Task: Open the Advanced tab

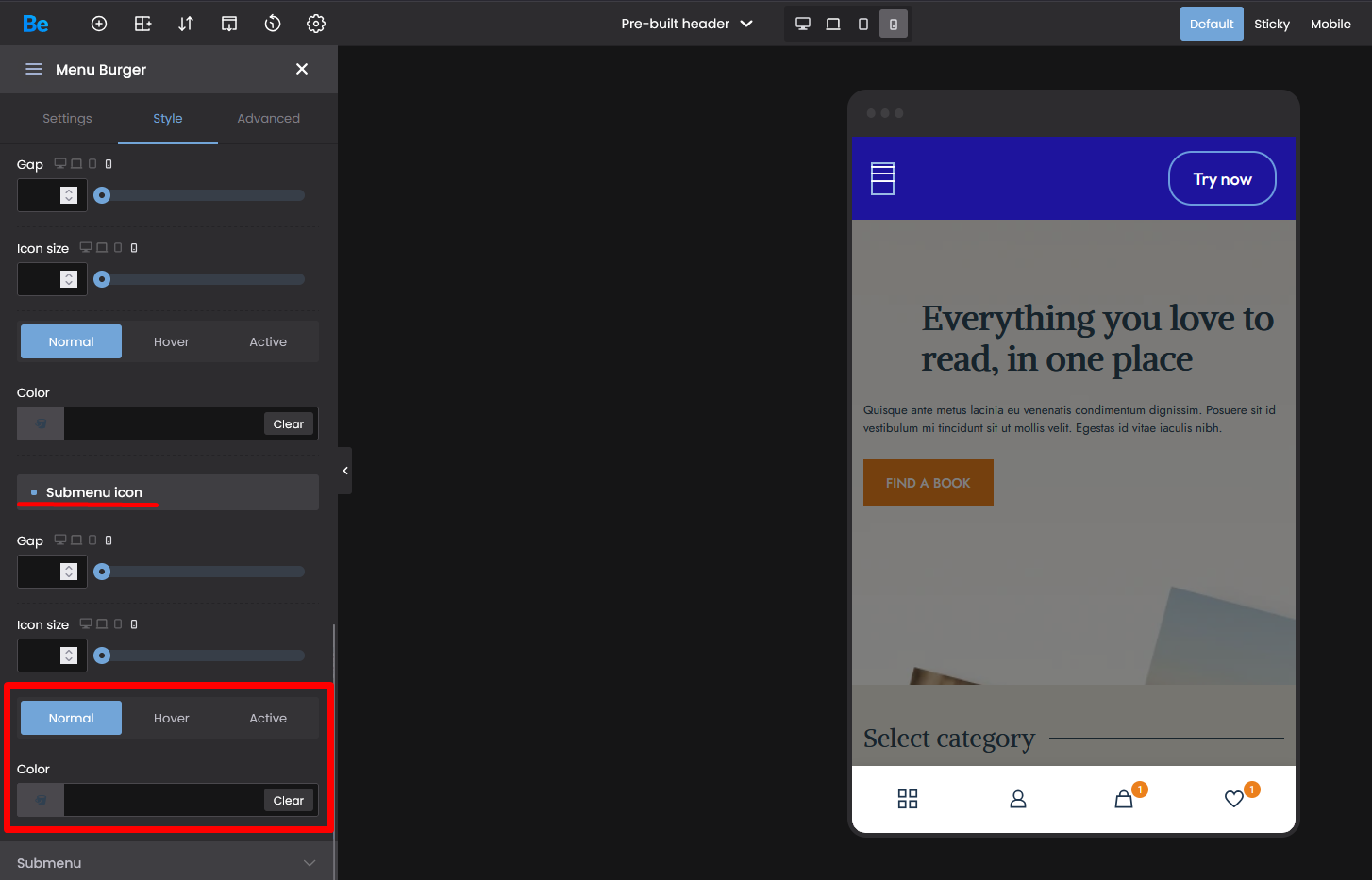Action: (268, 119)
